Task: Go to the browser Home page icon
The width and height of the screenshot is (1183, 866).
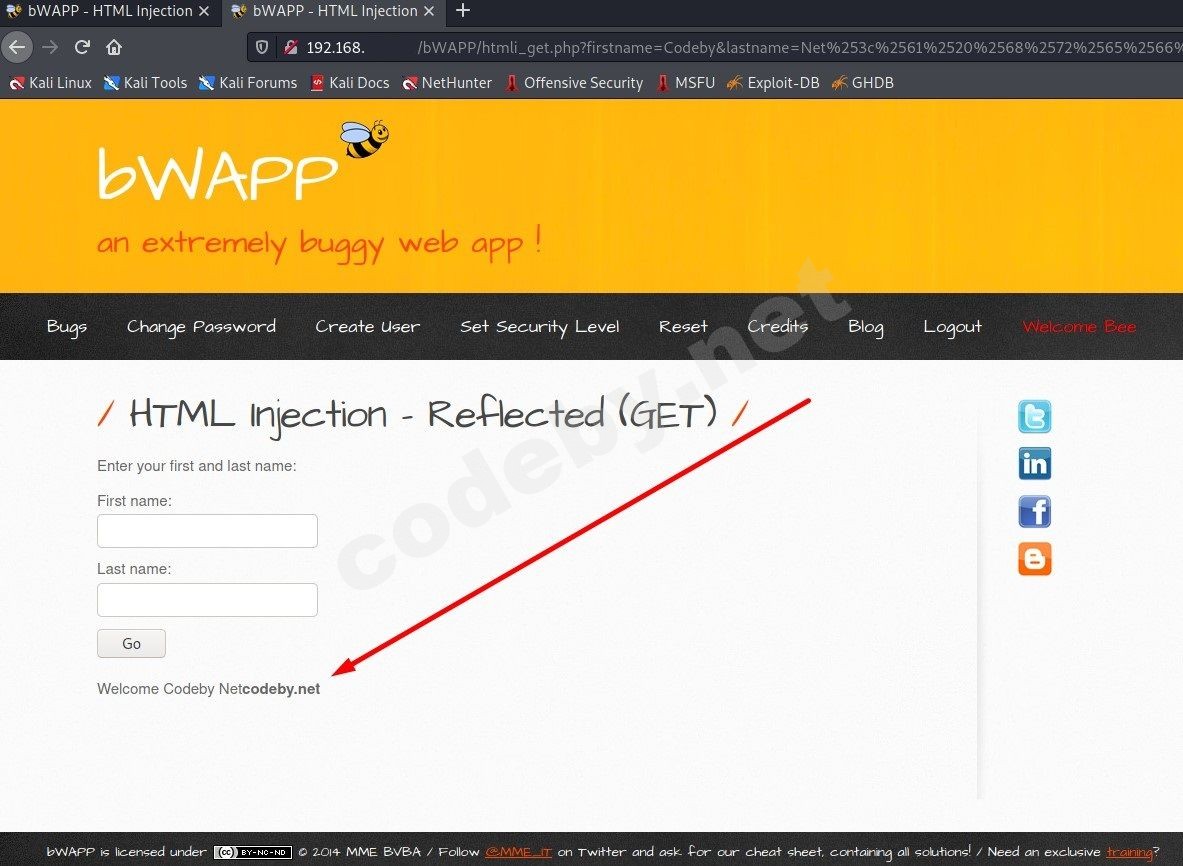Action: (114, 48)
